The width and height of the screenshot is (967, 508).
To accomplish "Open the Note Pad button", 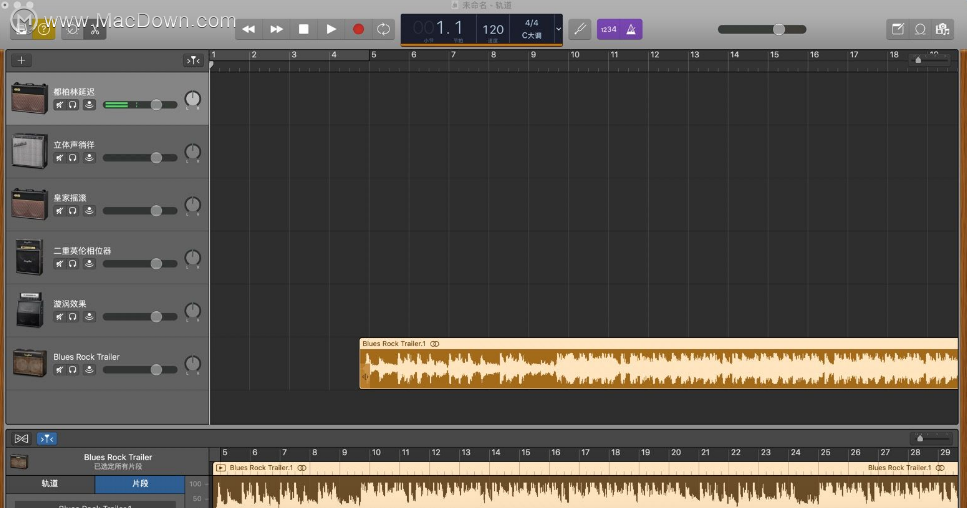I will (898, 29).
